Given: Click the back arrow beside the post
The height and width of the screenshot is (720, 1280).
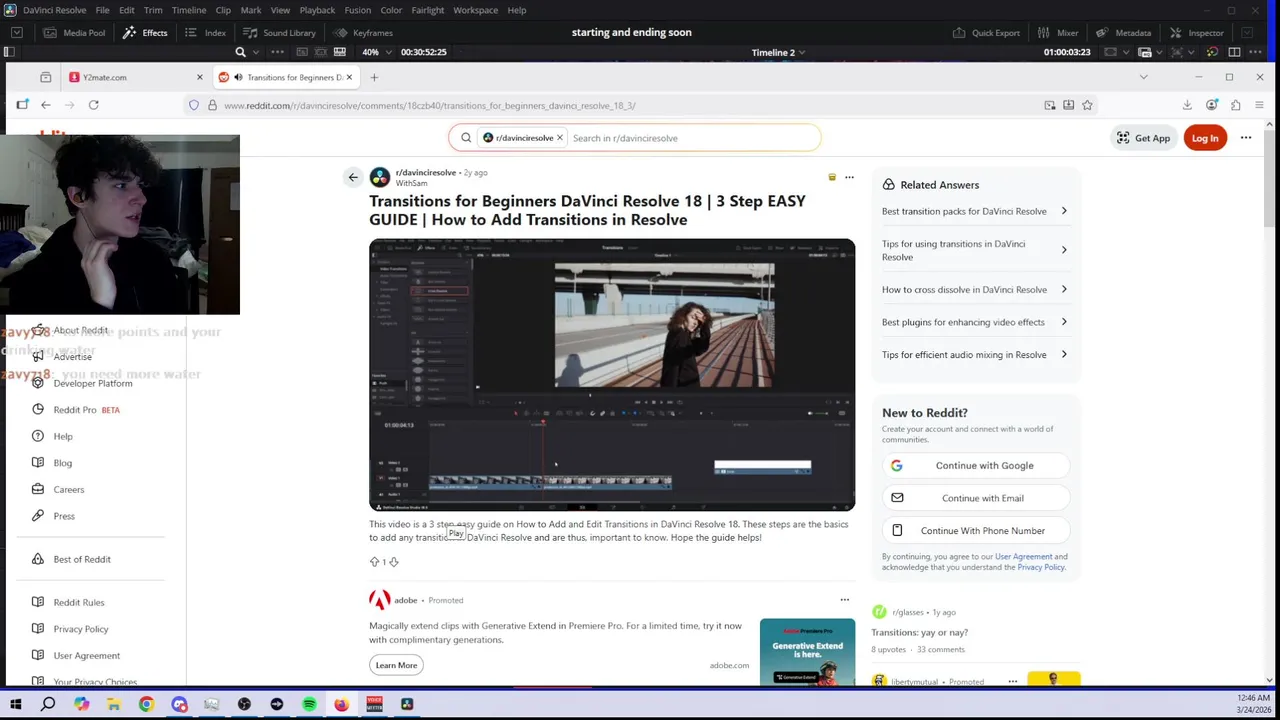Looking at the screenshot, I should point(352,177).
